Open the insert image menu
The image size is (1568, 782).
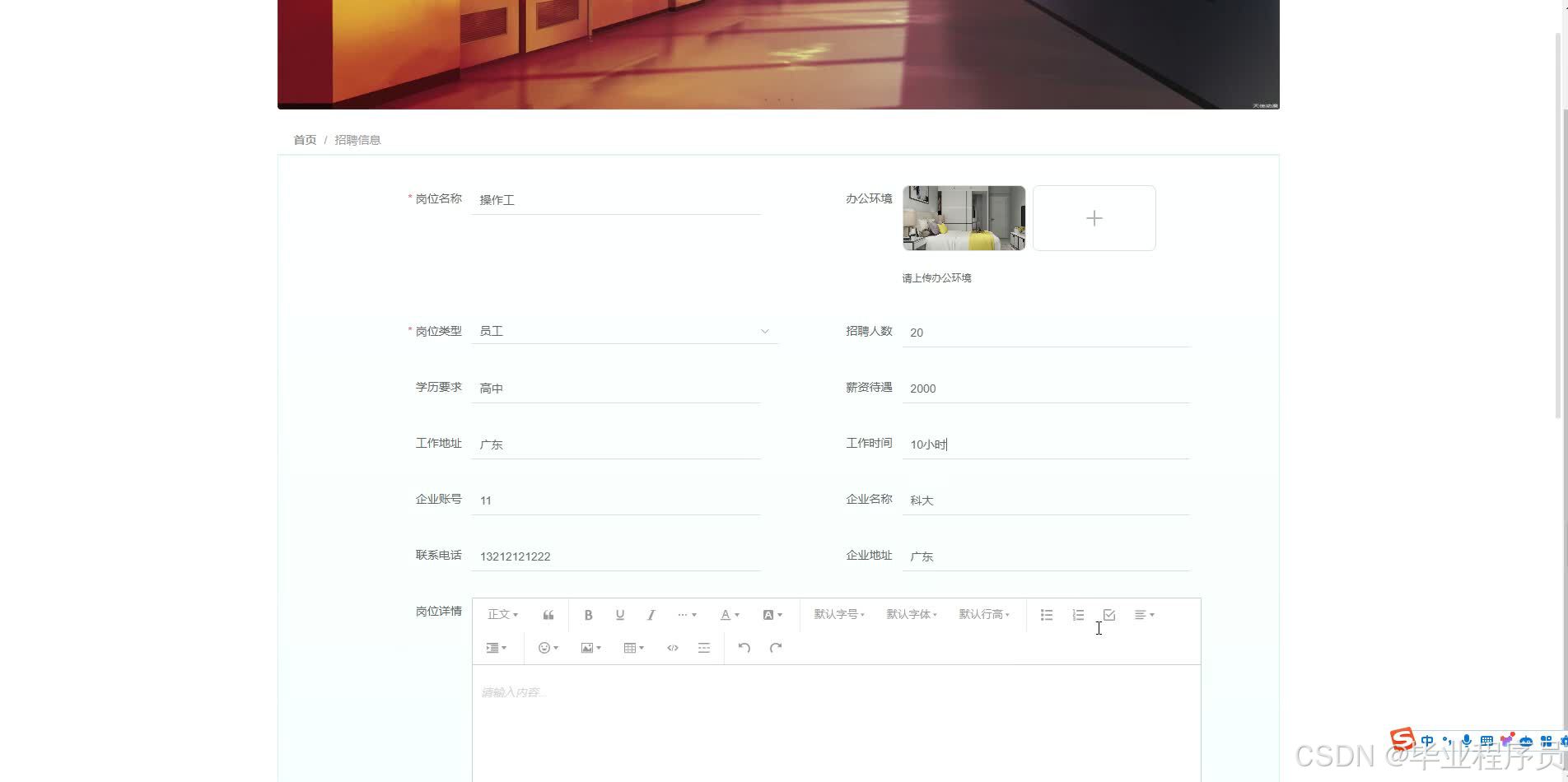tap(591, 648)
